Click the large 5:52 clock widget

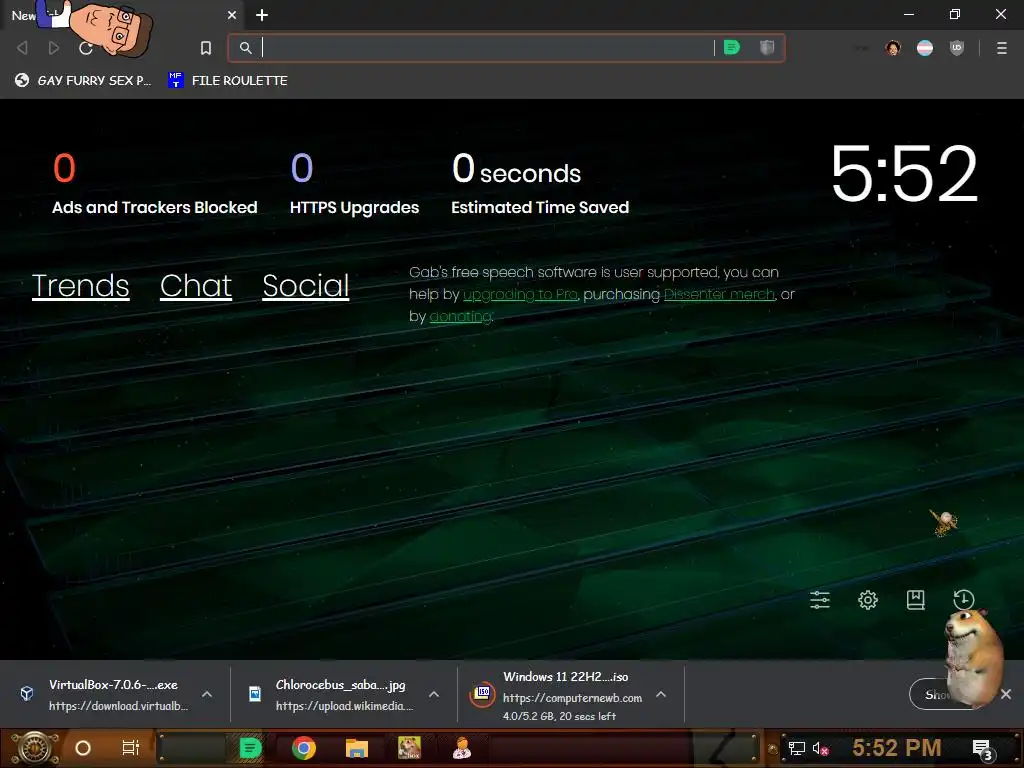point(904,174)
